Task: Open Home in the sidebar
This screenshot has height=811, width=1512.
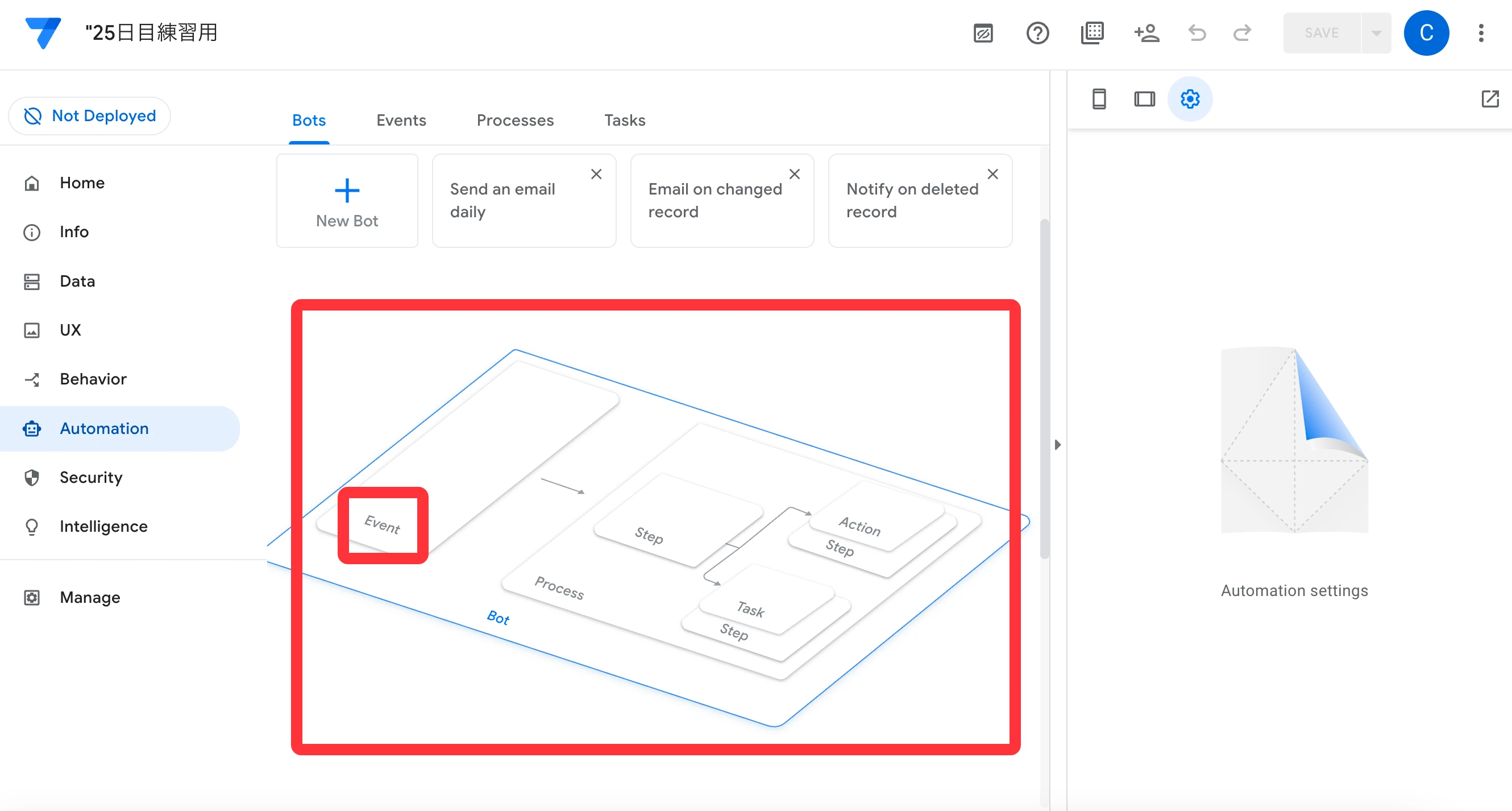Action: (x=121, y=183)
